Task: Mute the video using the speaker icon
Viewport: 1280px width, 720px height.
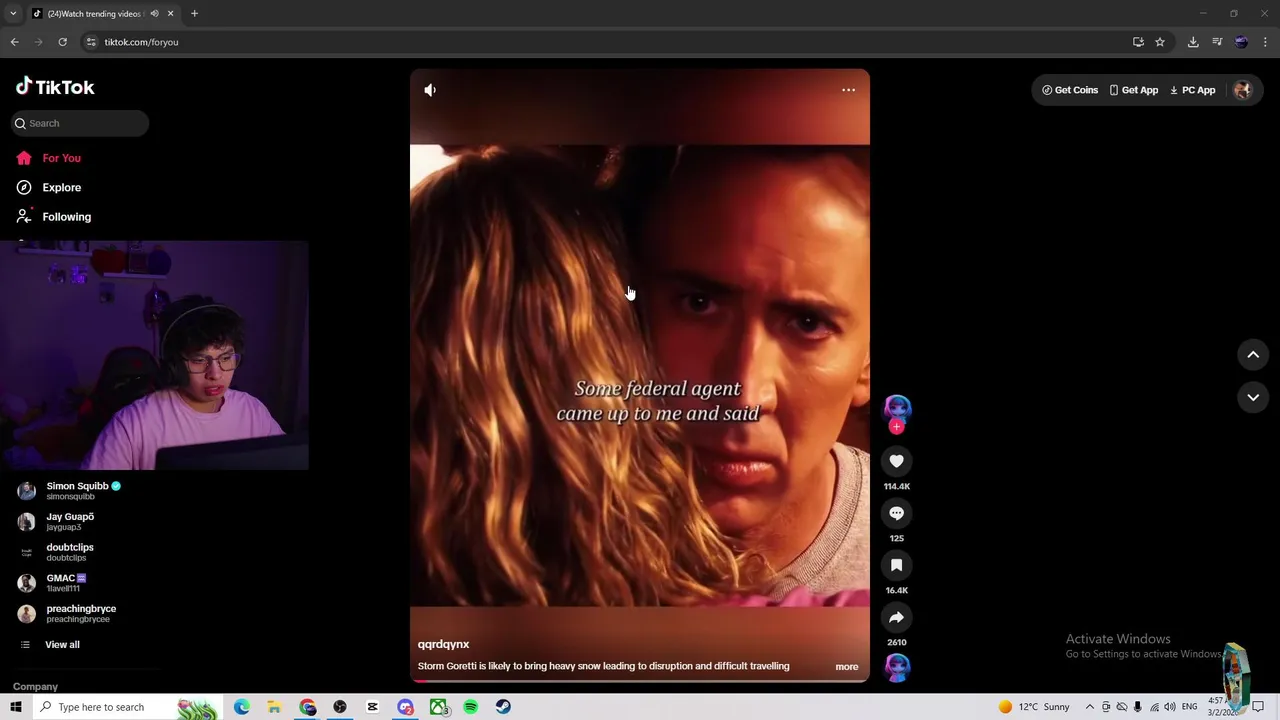Action: (x=430, y=90)
